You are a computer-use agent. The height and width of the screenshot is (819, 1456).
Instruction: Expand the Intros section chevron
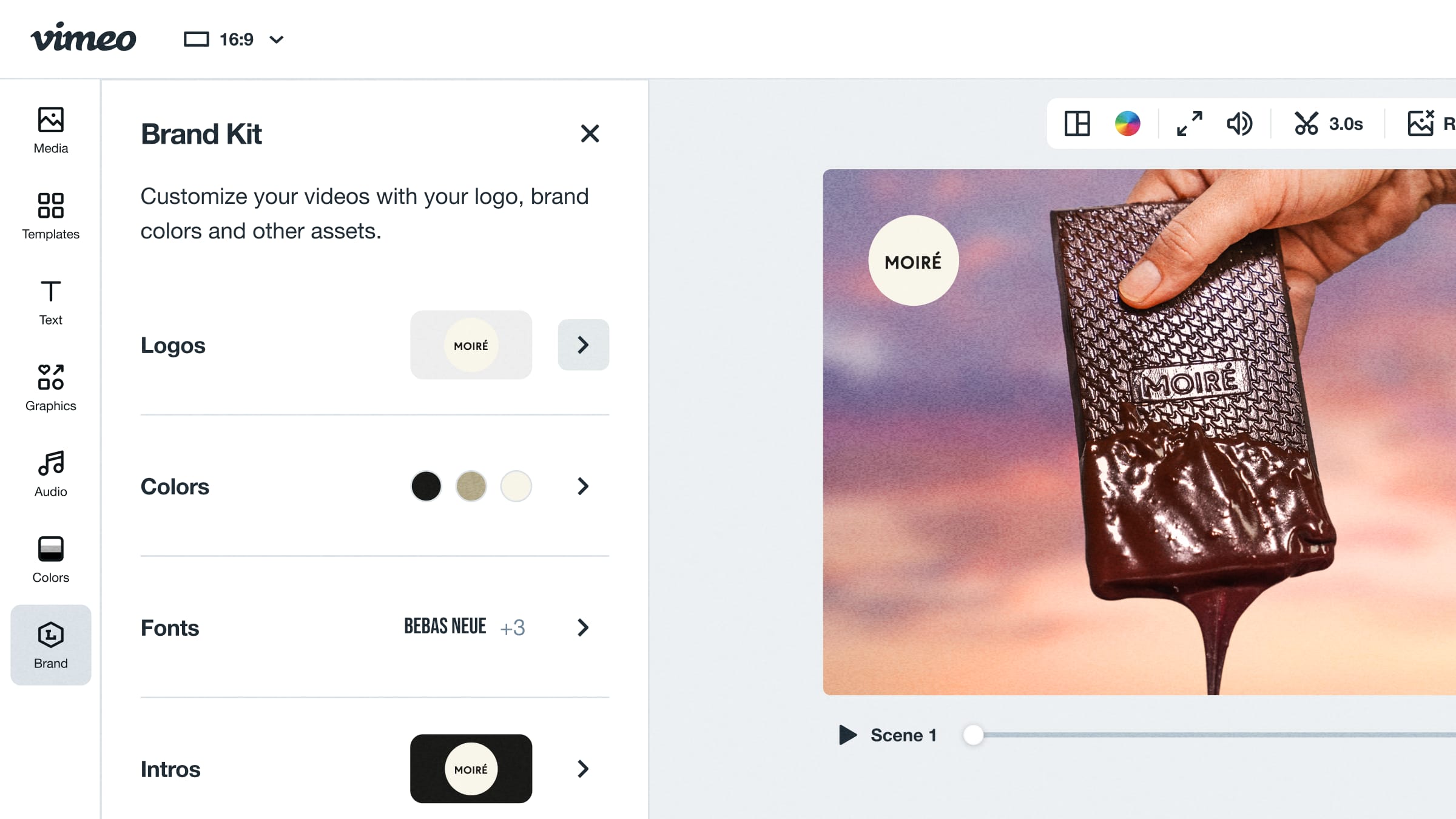pyautogui.click(x=583, y=769)
